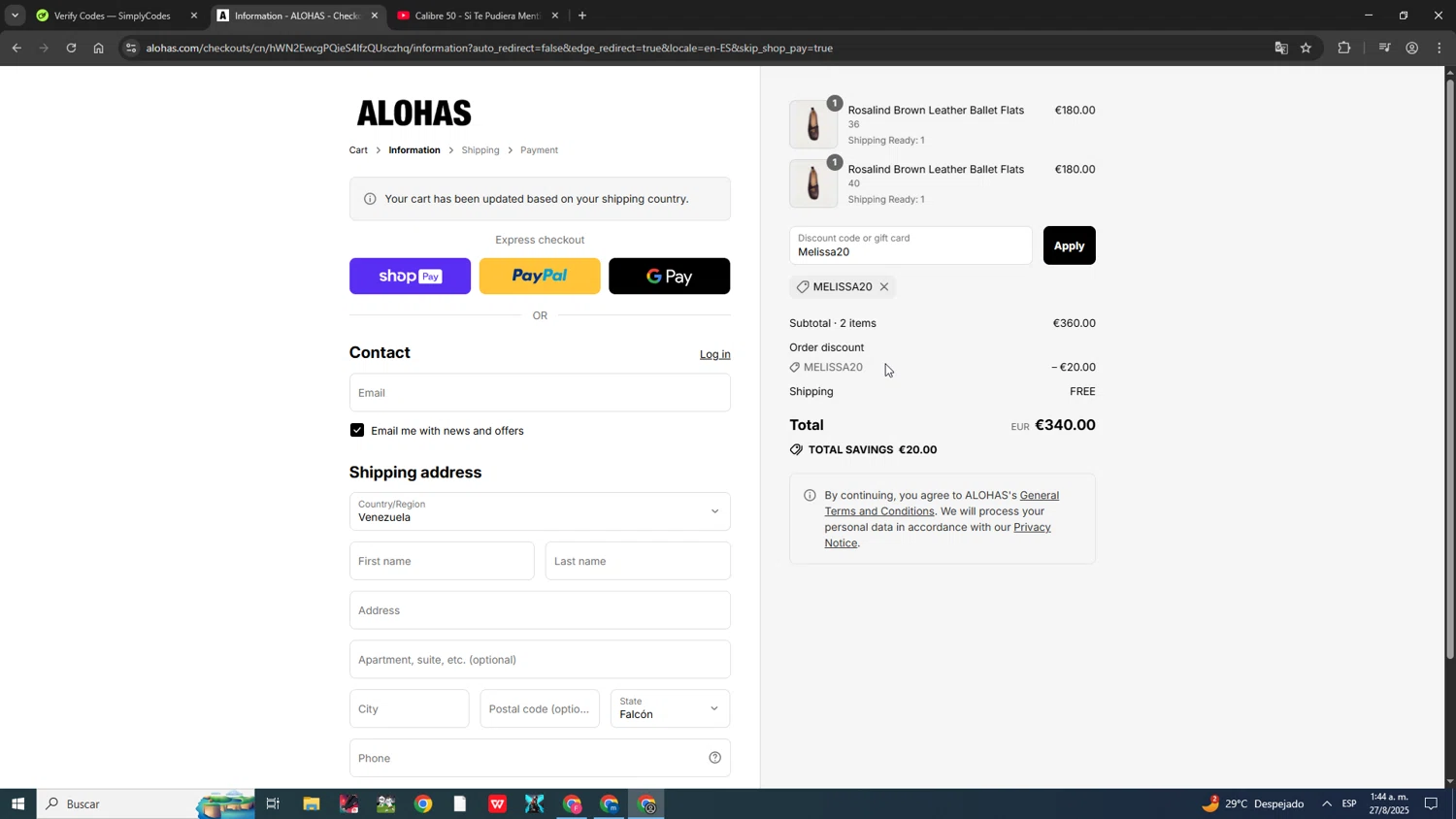The height and width of the screenshot is (819, 1456).
Task: Bookmark this page with star
Action: pyautogui.click(x=1307, y=48)
